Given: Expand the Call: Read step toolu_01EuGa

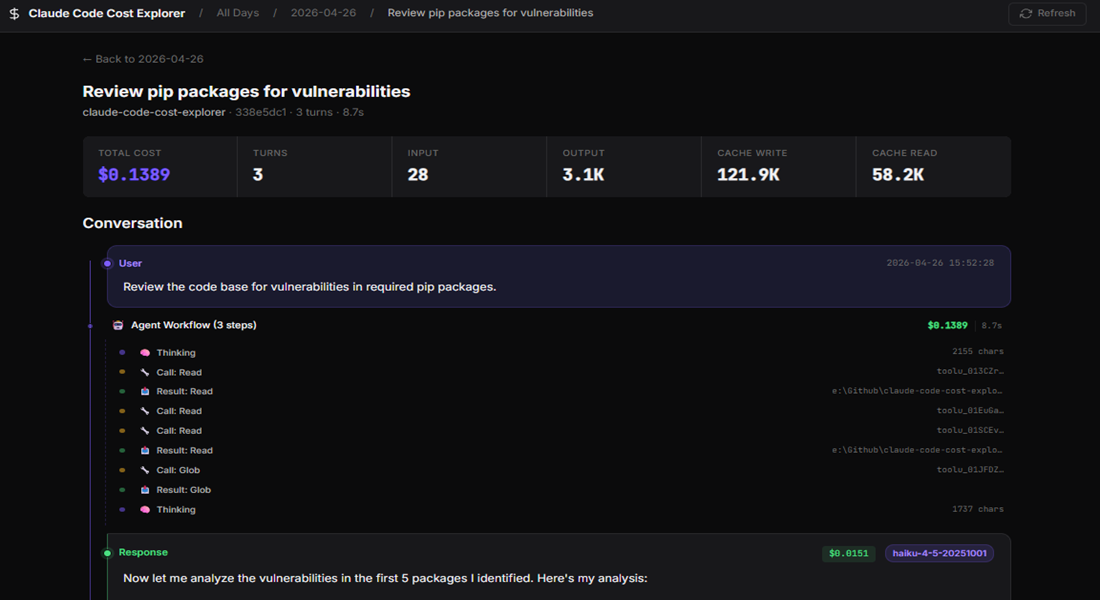Looking at the screenshot, I should coord(561,411).
